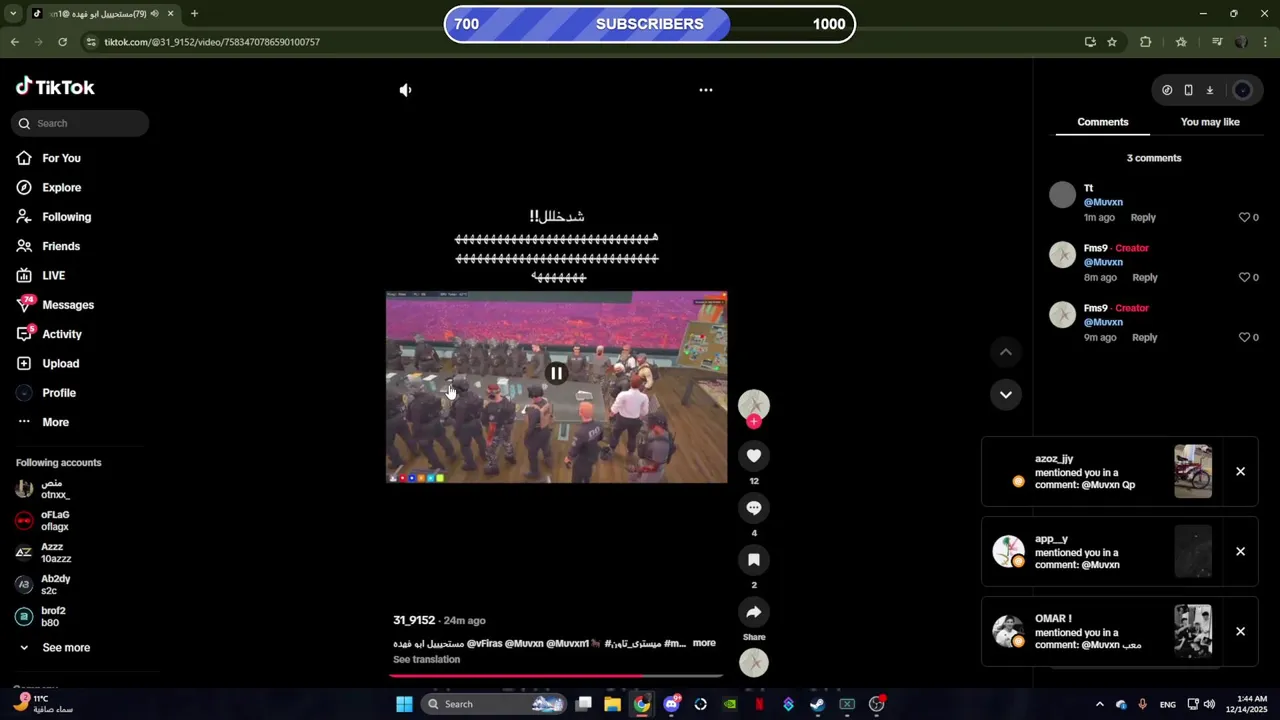The width and height of the screenshot is (1280, 720).
Task: Click the TikTok logo
Action: [55, 87]
